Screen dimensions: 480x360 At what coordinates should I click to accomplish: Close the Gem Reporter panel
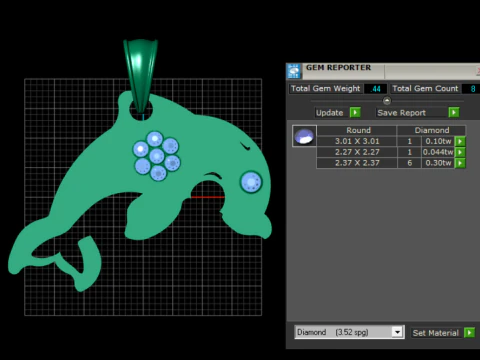[x=478, y=71]
